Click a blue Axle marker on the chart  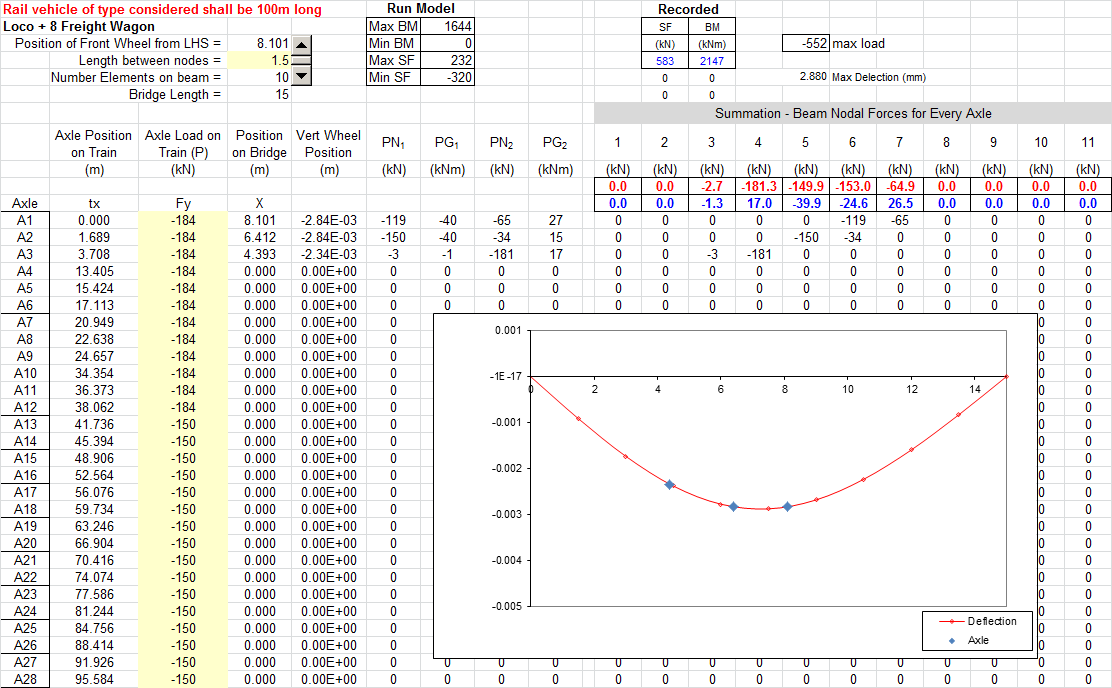click(669, 484)
